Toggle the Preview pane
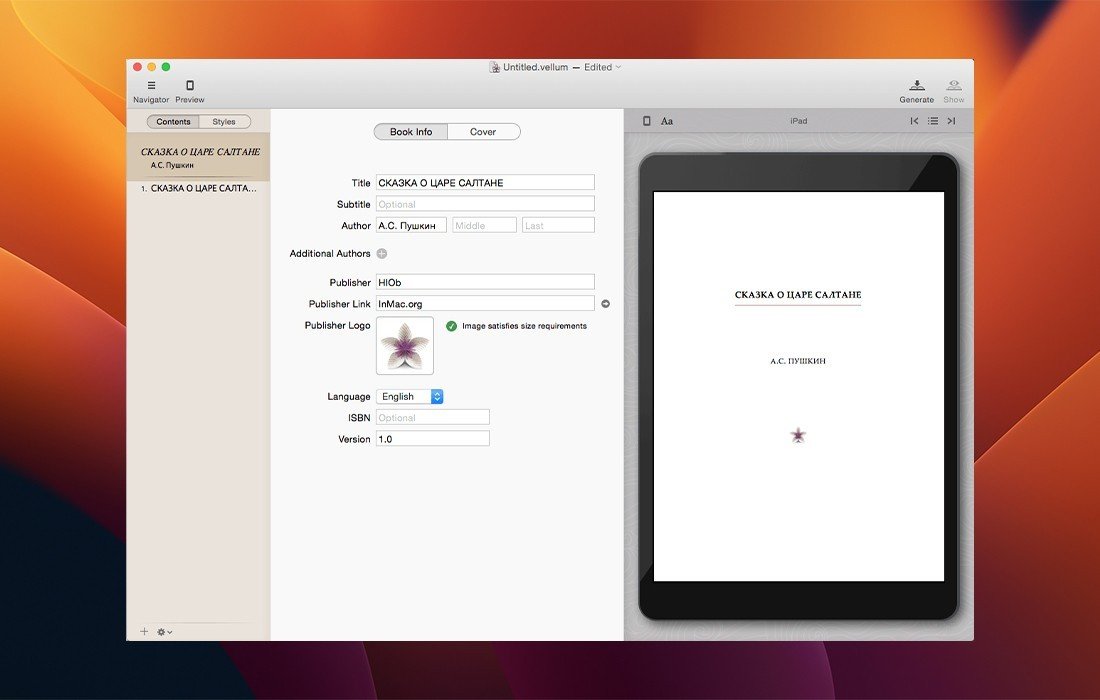The width and height of the screenshot is (1100, 700). tap(190, 85)
